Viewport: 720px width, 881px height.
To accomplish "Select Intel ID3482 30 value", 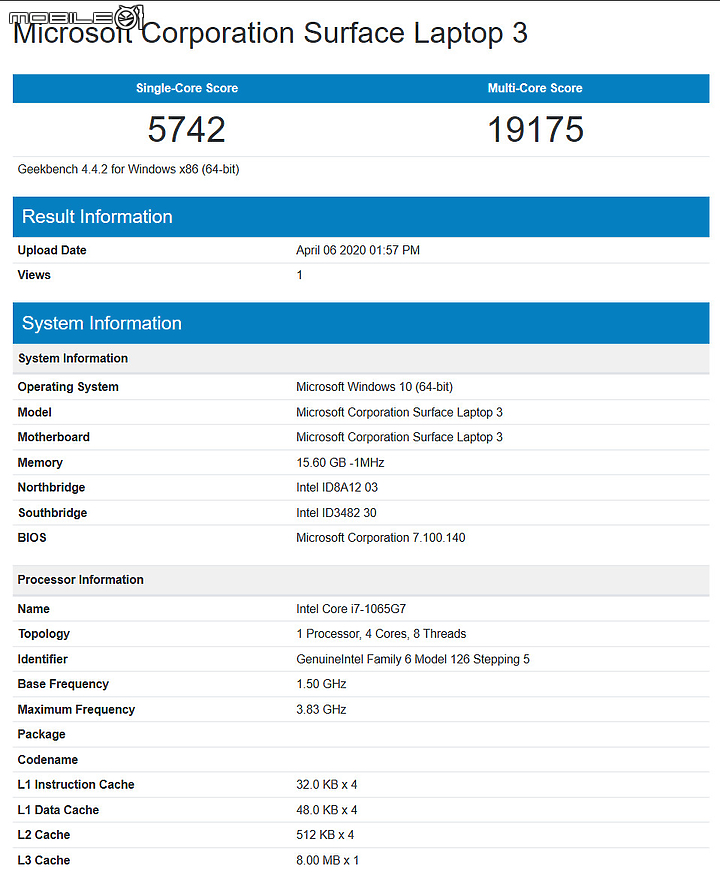I will tap(336, 512).
